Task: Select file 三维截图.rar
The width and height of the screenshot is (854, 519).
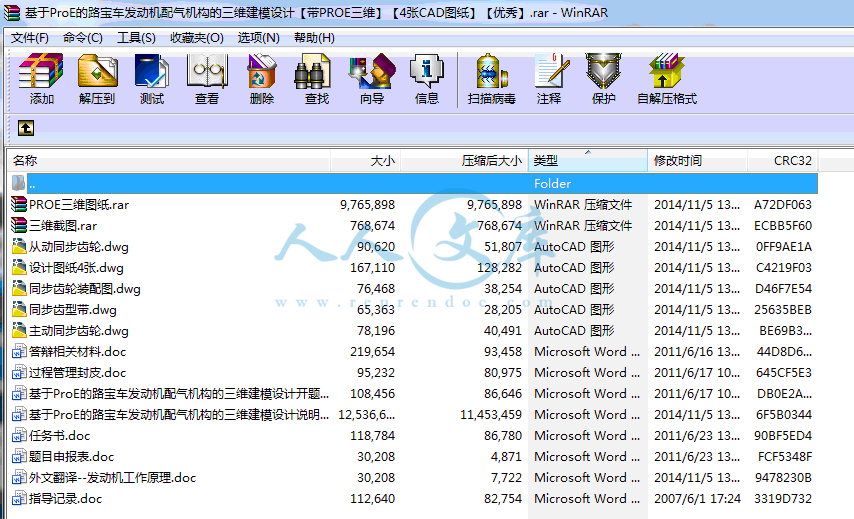Action: pos(63,225)
